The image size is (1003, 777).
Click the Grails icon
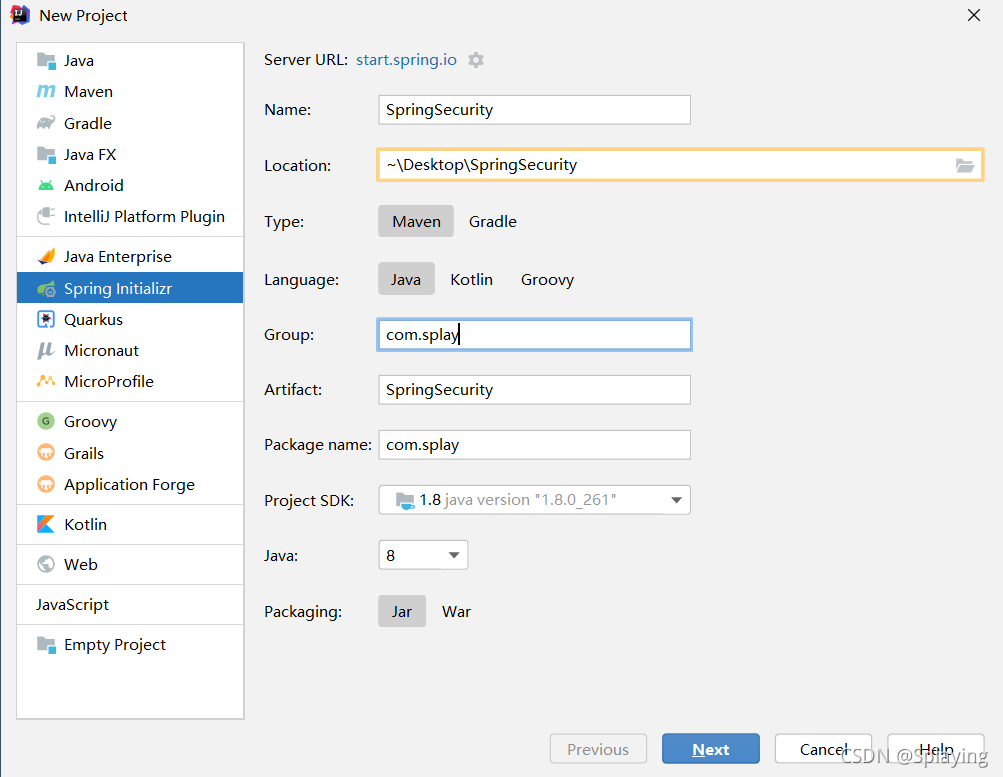tap(46, 453)
